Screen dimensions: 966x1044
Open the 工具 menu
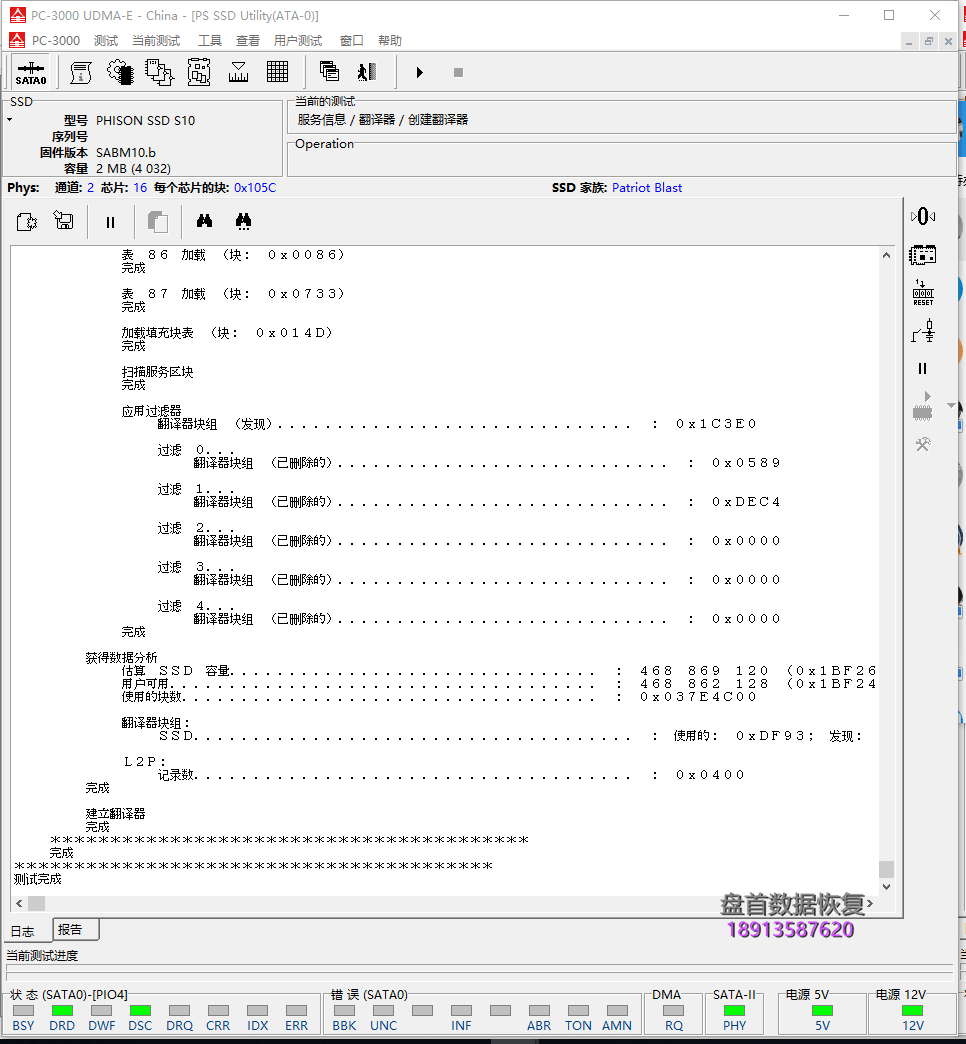pos(210,41)
